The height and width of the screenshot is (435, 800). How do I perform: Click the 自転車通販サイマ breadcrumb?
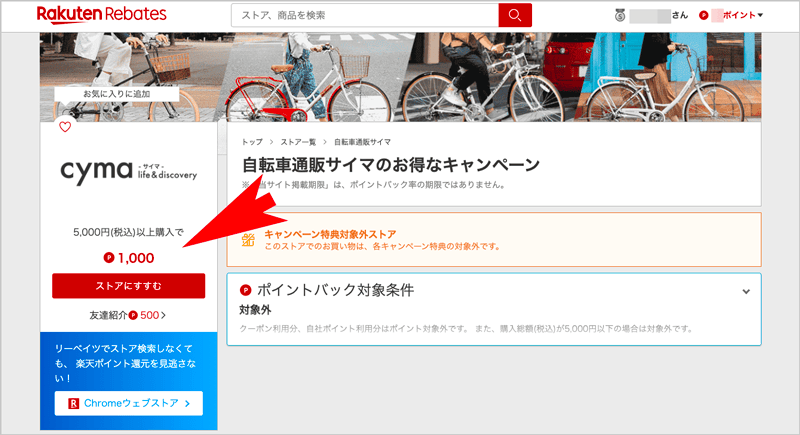362,142
